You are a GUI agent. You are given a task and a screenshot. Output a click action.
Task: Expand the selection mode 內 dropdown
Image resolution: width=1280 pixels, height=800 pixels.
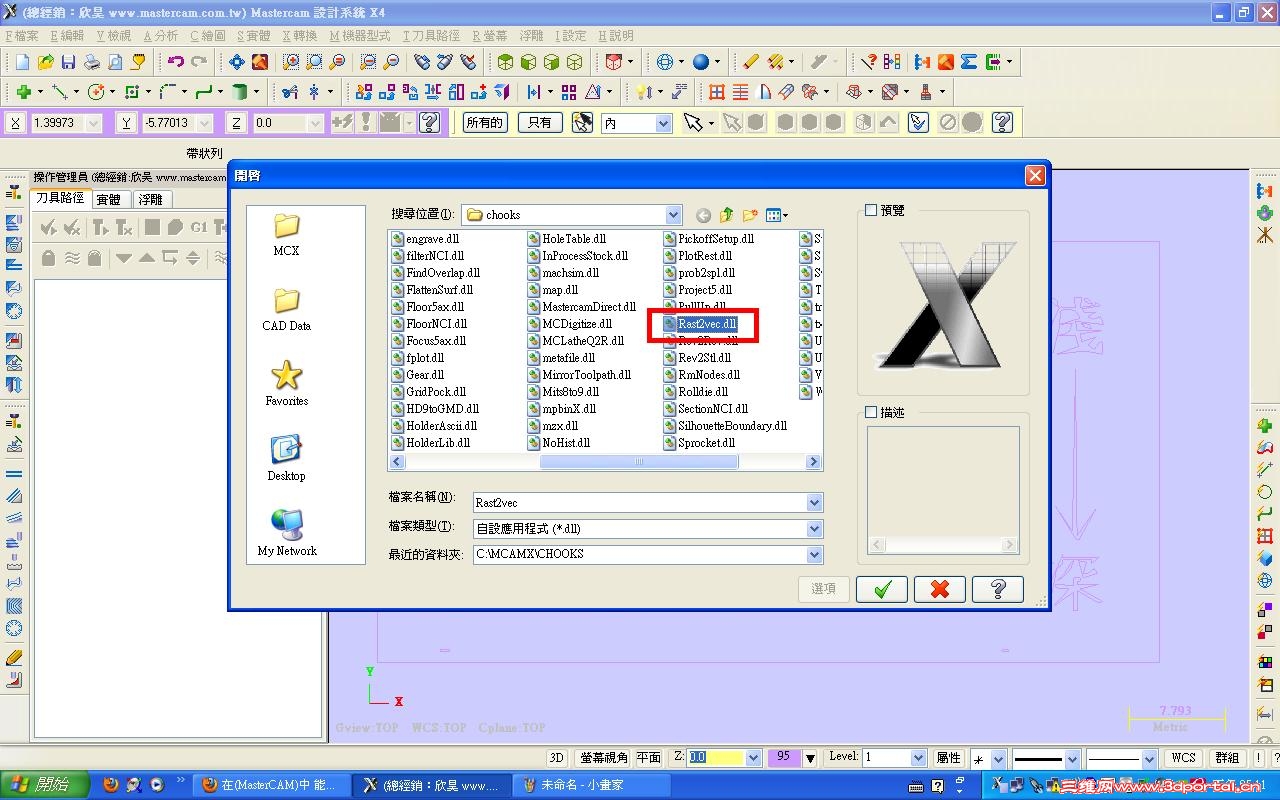click(x=663, y=123)
